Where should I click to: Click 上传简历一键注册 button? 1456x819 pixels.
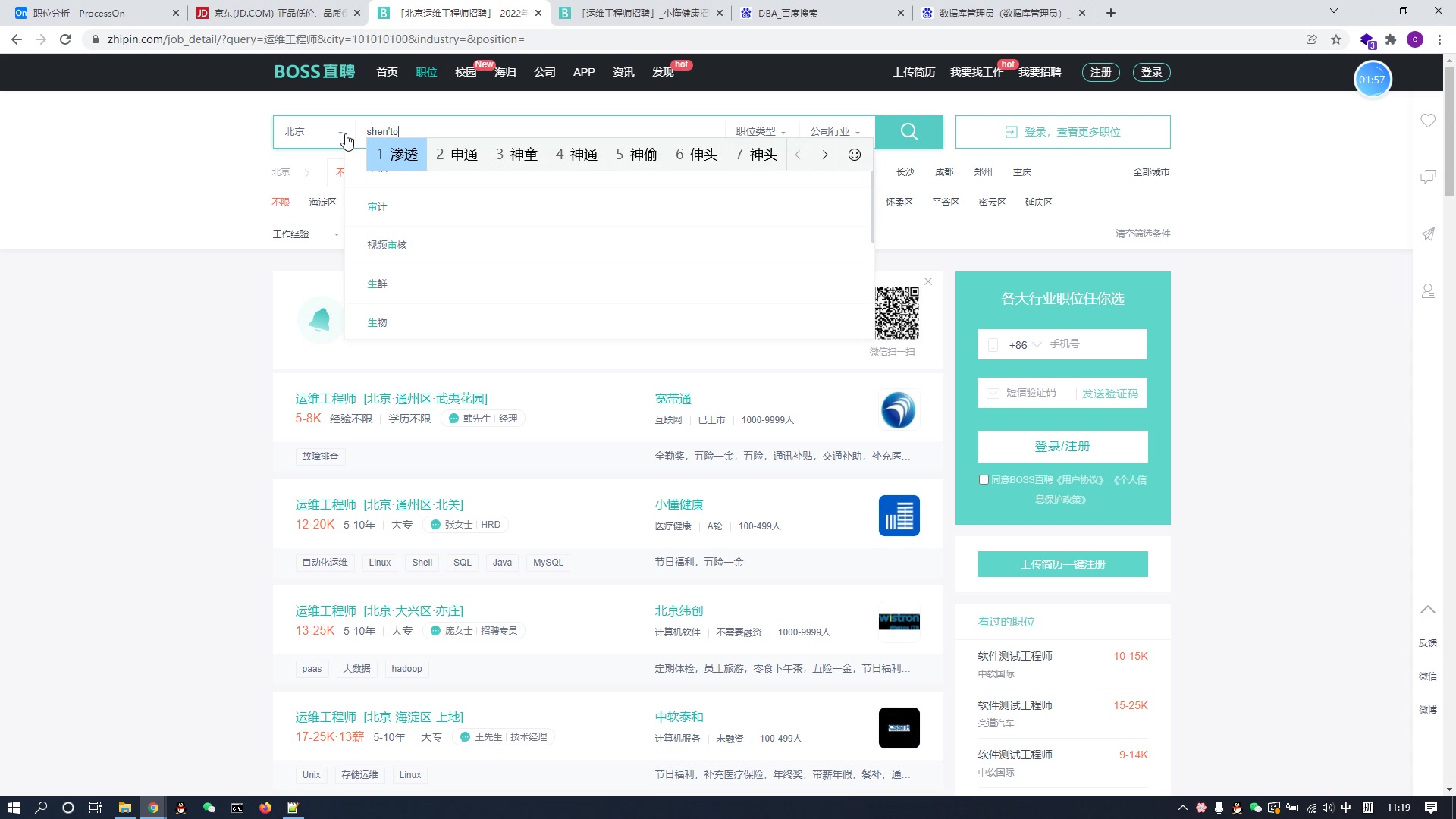point(1062,564)
